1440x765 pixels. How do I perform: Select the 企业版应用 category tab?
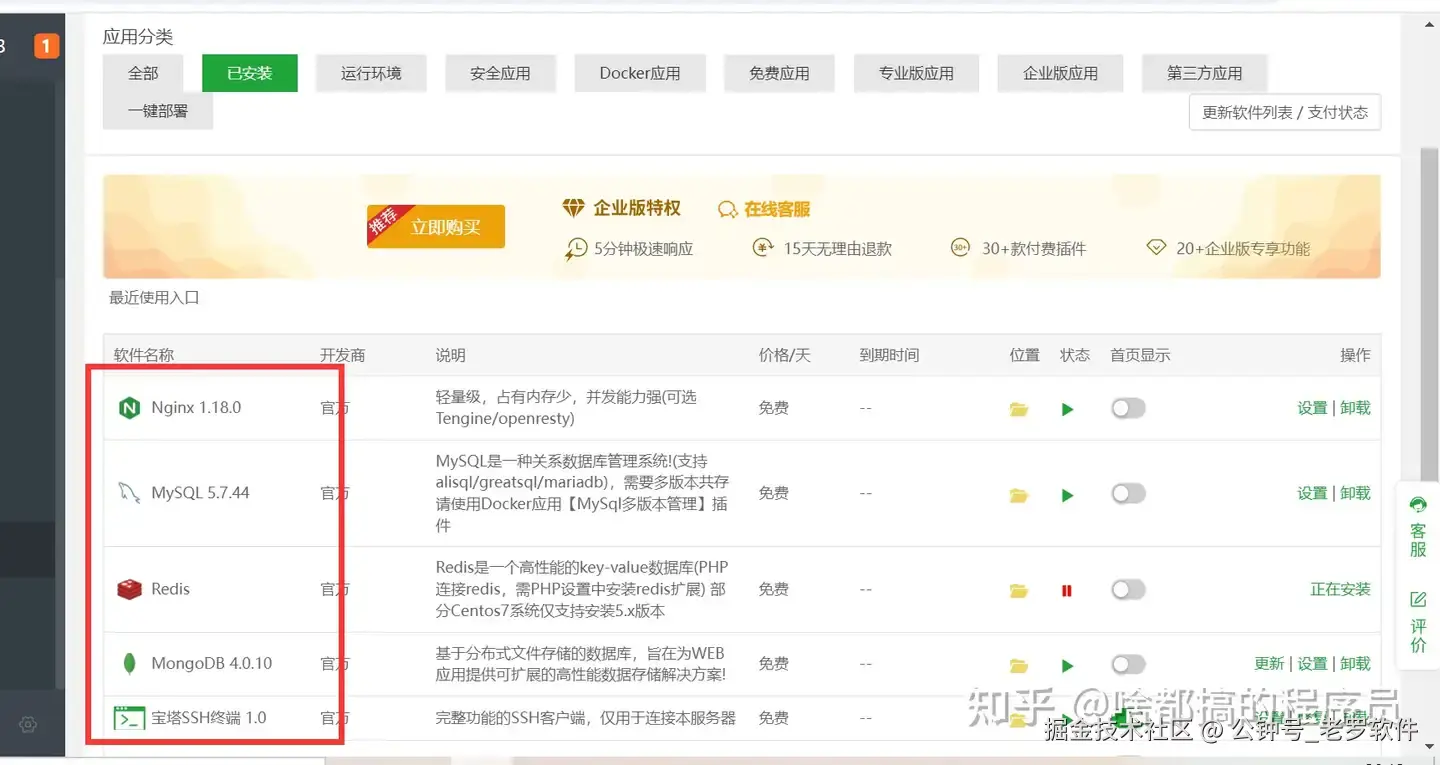pos(1060,73)
